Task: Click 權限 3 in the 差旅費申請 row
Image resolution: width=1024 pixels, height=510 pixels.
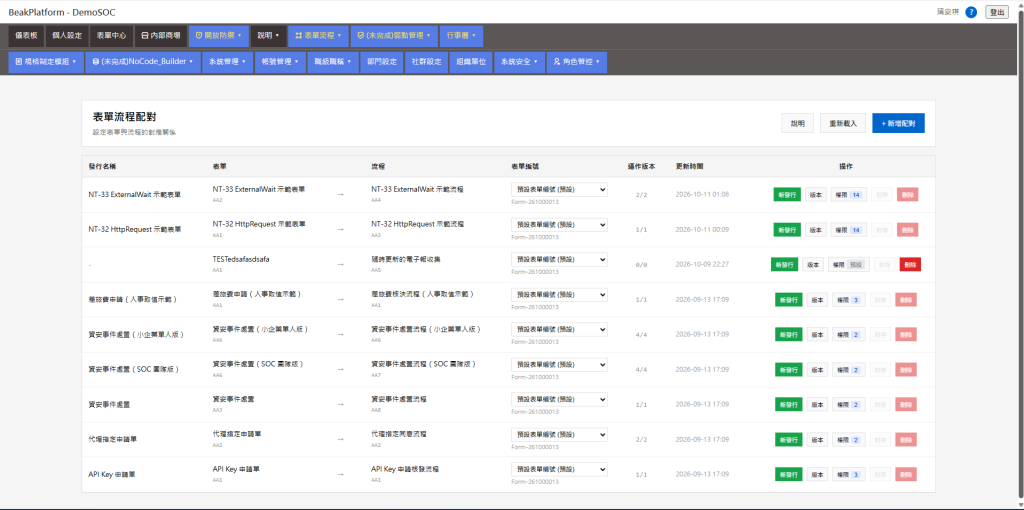Action: [x=848, y=300]
